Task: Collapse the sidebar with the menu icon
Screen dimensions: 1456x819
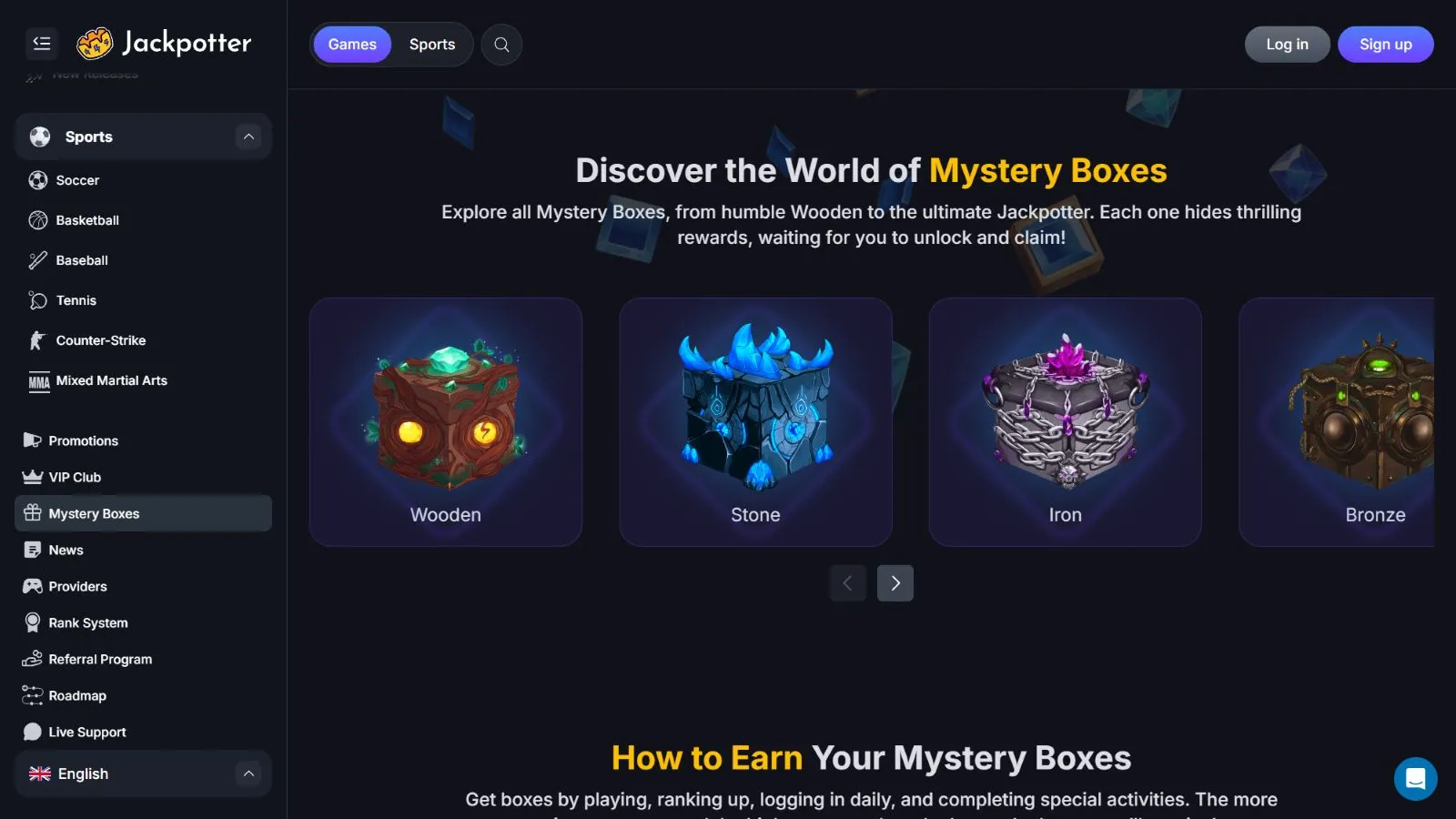Action: tap(42, 44)
